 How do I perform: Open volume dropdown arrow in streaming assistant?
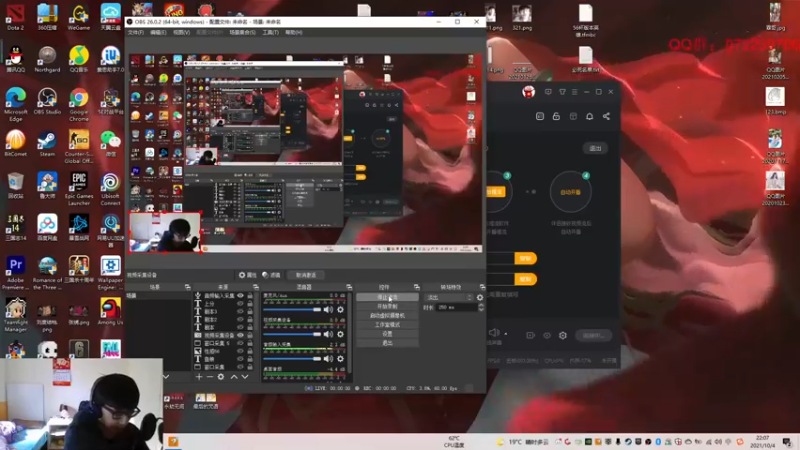pos(506,334)
